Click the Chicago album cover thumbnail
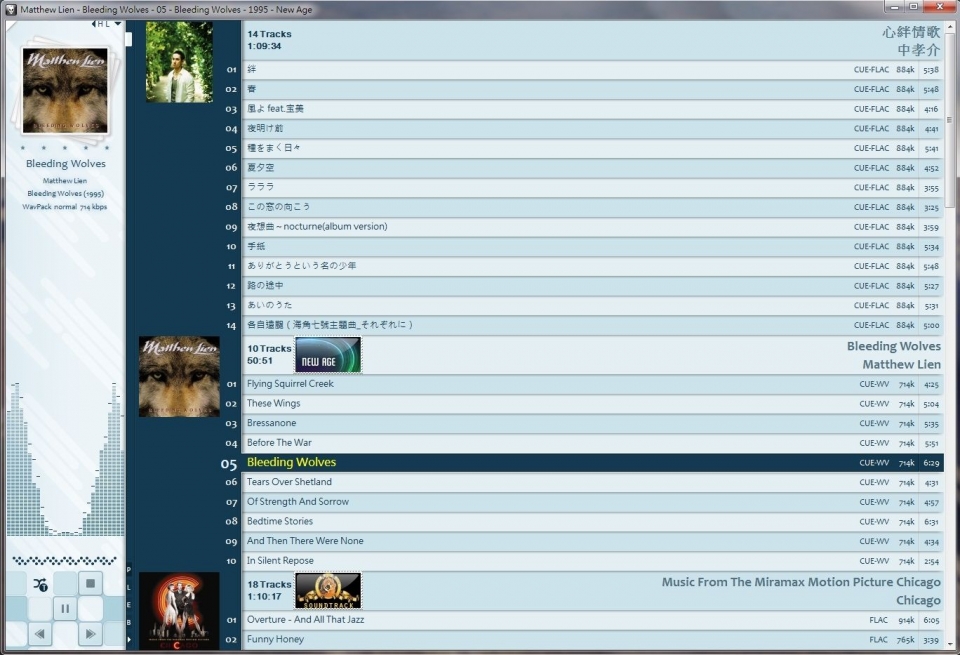Image resolution: width=960 pixels, height=655 pixels. tap(179, 610)
